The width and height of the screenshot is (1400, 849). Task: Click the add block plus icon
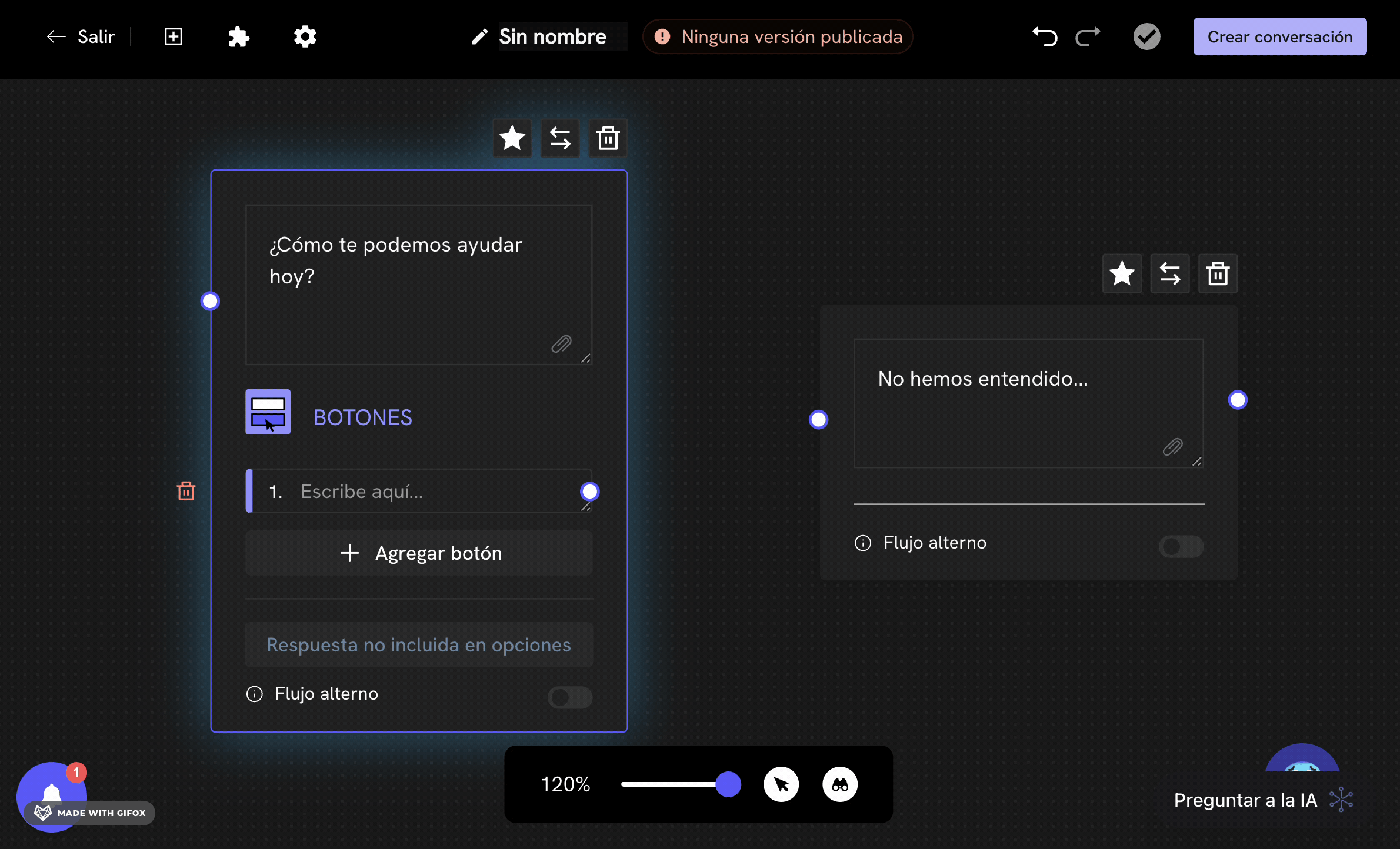pos(173,37)
